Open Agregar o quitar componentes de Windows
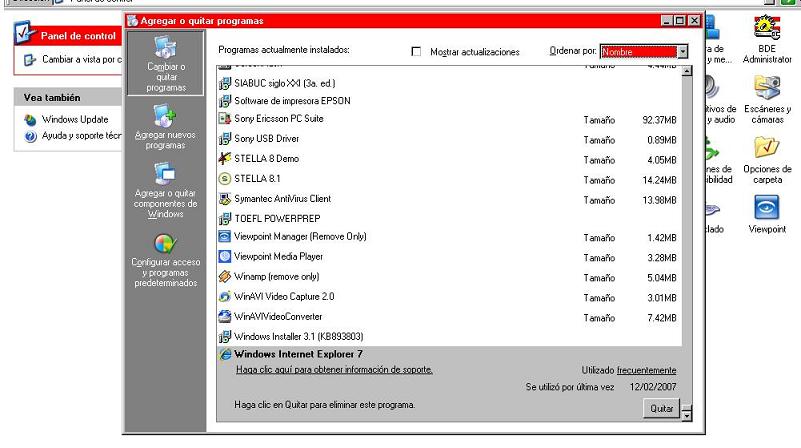The image size is (801, 448). [165, 190]
